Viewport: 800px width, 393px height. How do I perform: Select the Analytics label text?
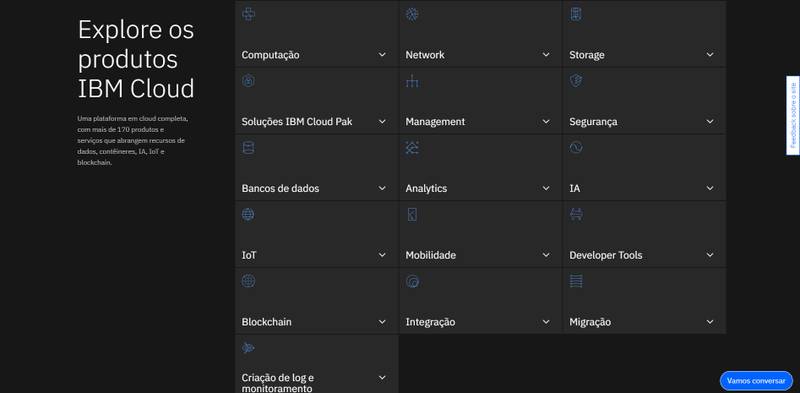tap(426, 189)
